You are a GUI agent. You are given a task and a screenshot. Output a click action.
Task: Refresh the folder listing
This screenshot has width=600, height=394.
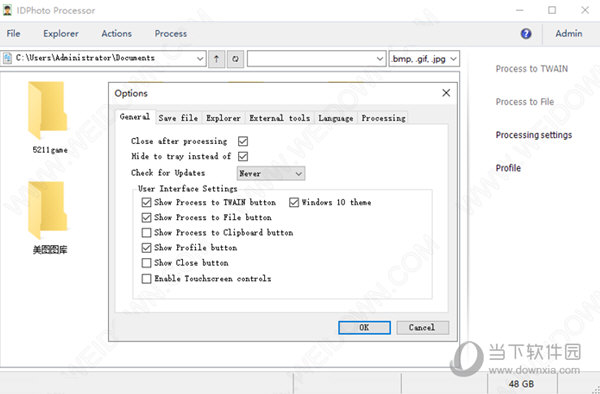[235, 59]
